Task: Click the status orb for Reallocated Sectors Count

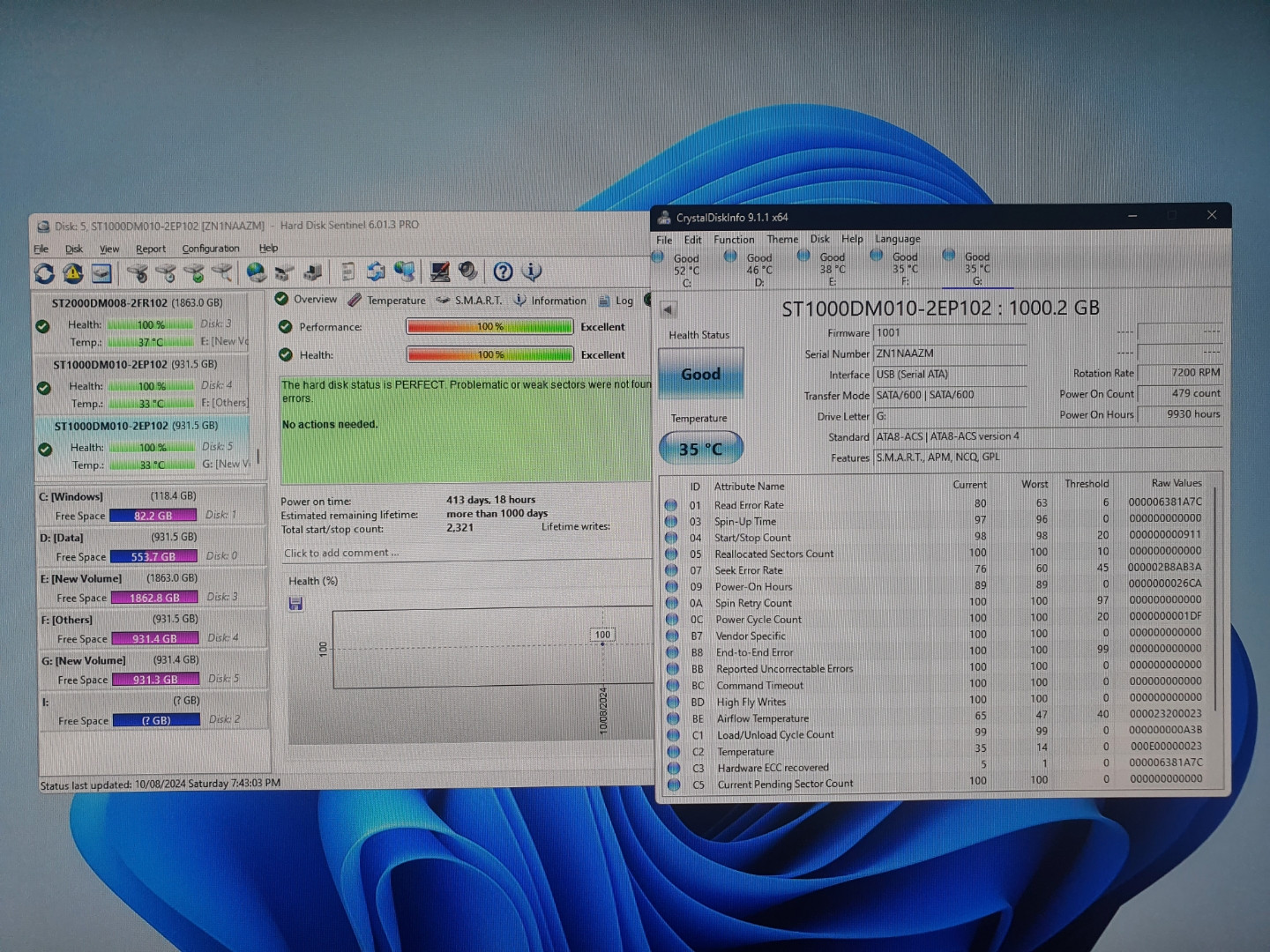Action: click(672, 554)
